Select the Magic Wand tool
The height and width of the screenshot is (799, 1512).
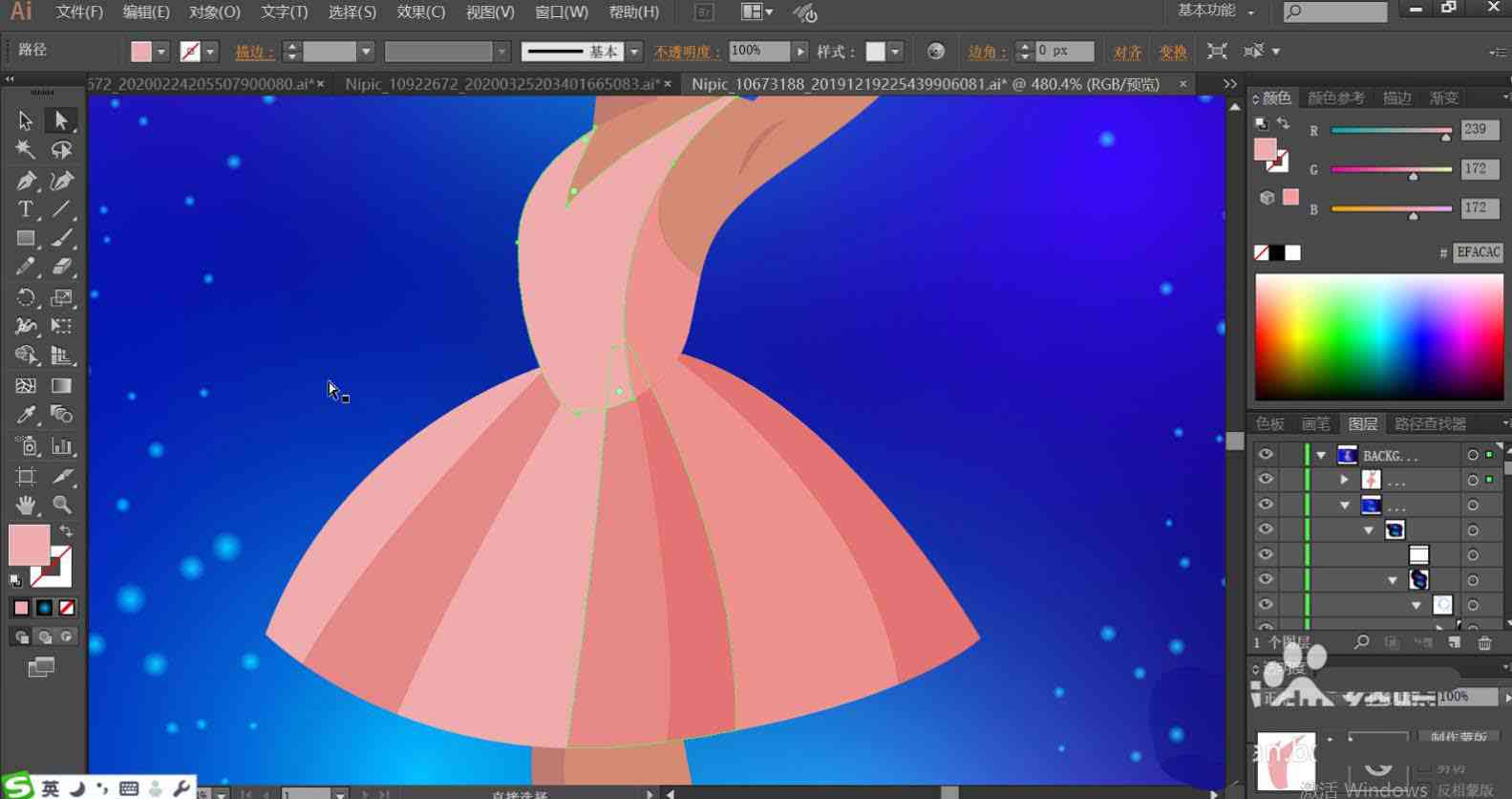pos(26,150)
